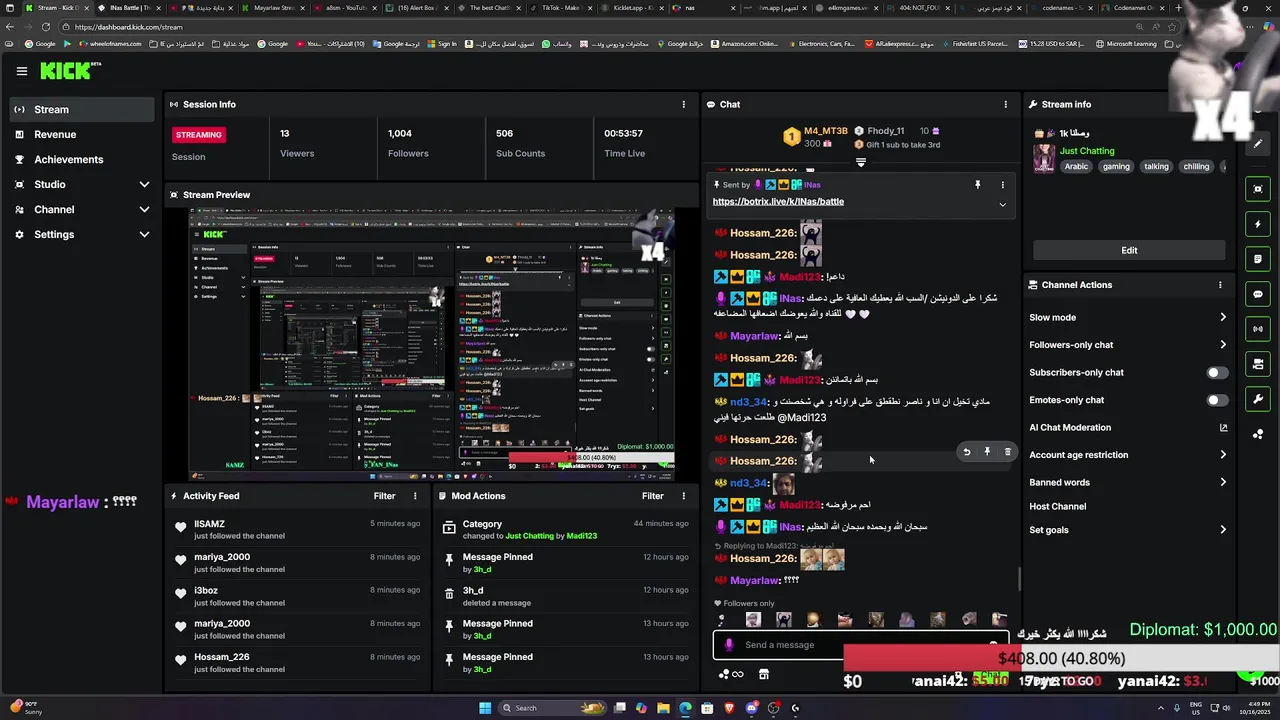The image size is (1280, 720).
Task: Toggle Subscribers-only chat switch
Action: point(1217,373)
